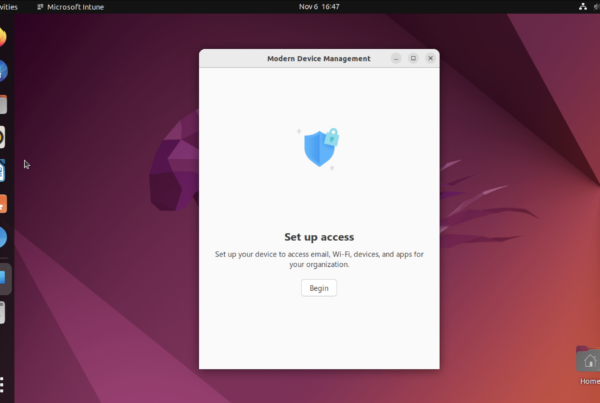Open Ubuntu Software from the dock
The width and height of the screenshot is (600, 403).
tap(3, 204)
